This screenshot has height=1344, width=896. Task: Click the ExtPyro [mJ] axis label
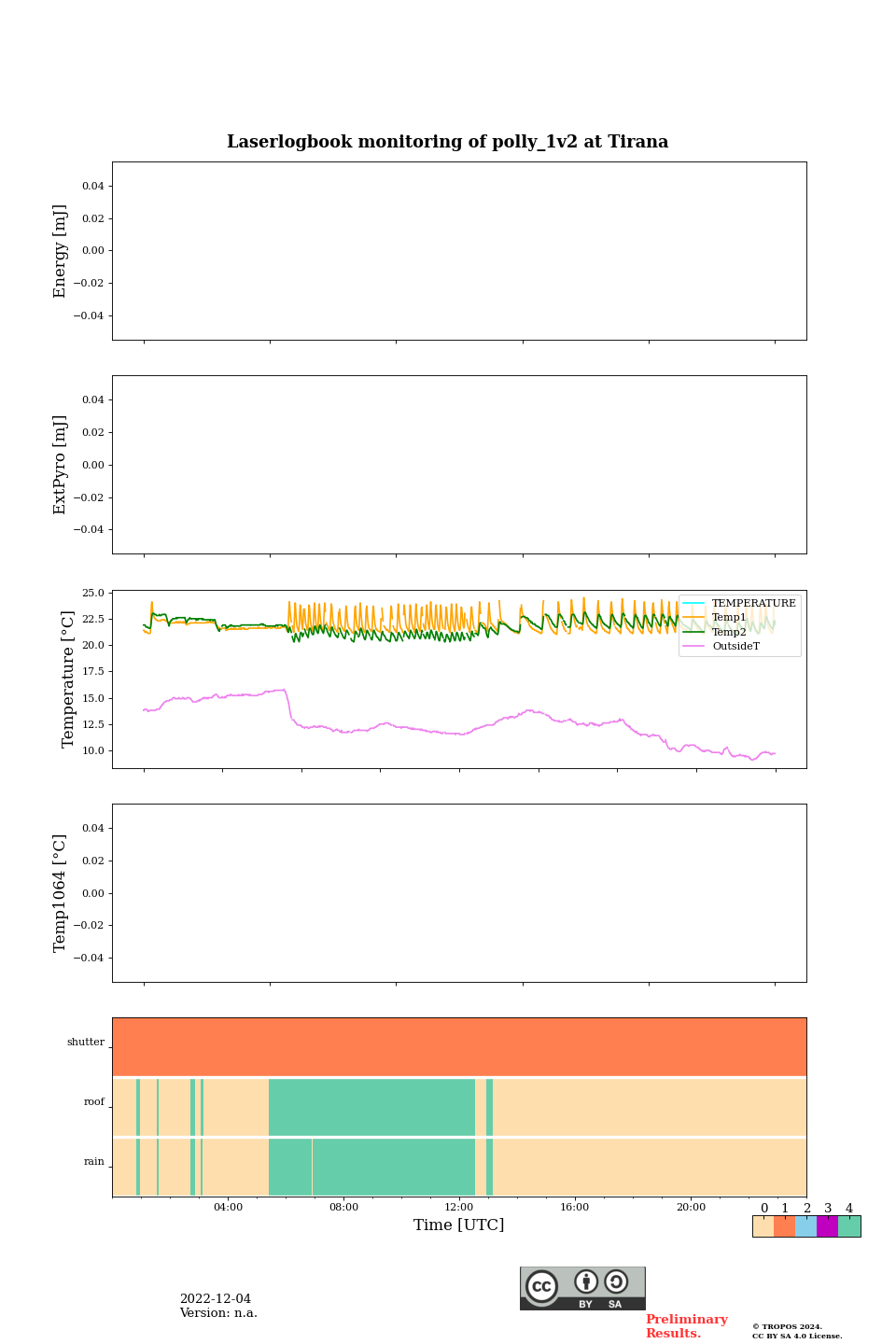(x=60, y=465)
